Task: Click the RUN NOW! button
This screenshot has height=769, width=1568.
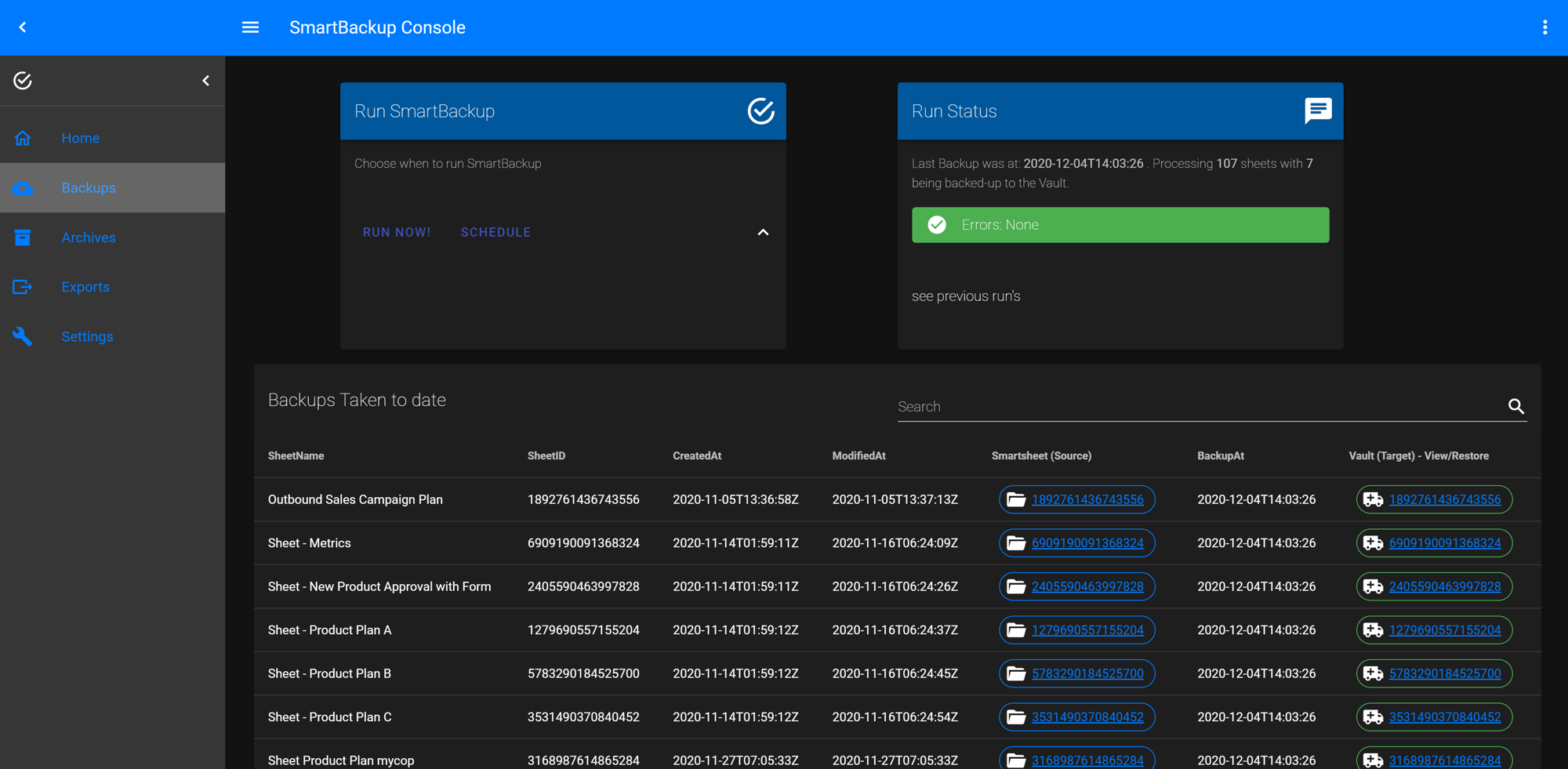Action: tap(397, 232)
